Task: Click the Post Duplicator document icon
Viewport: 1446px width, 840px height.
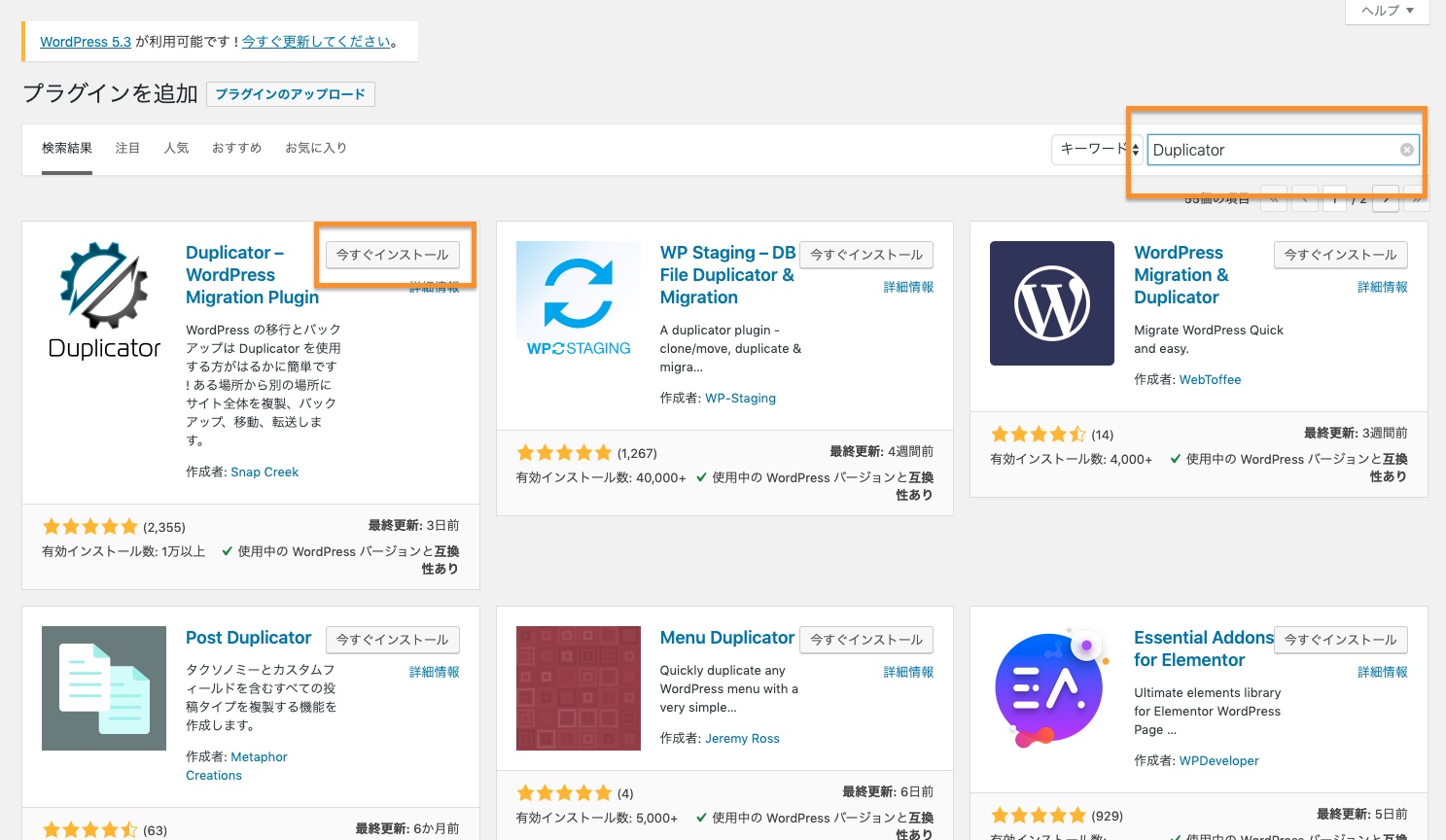Action: click(x=104, y=688)
